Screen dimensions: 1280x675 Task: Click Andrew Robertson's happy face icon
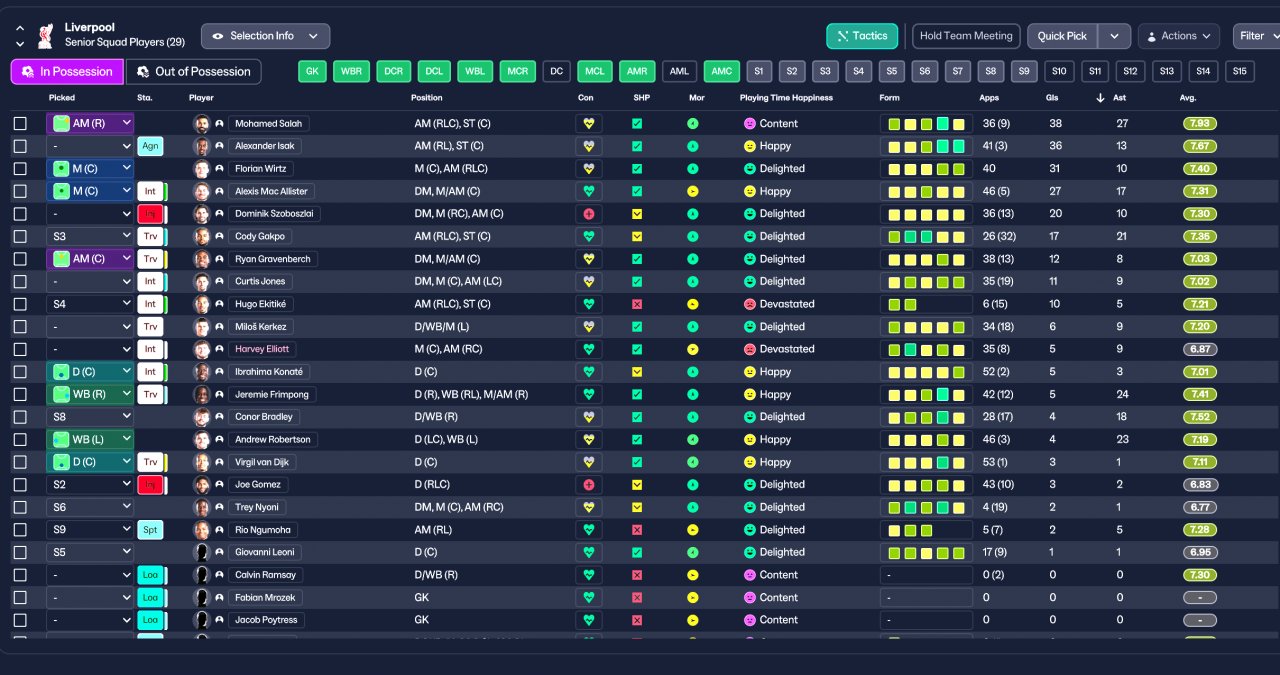tap(749, 440)
